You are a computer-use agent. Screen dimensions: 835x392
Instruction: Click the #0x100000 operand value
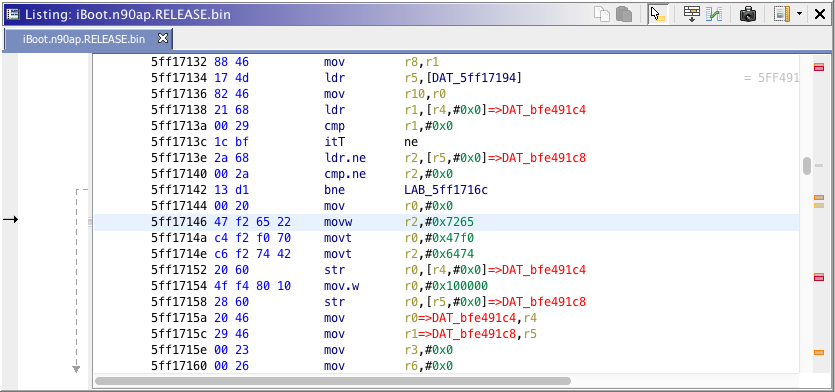[x=456, y=286]
